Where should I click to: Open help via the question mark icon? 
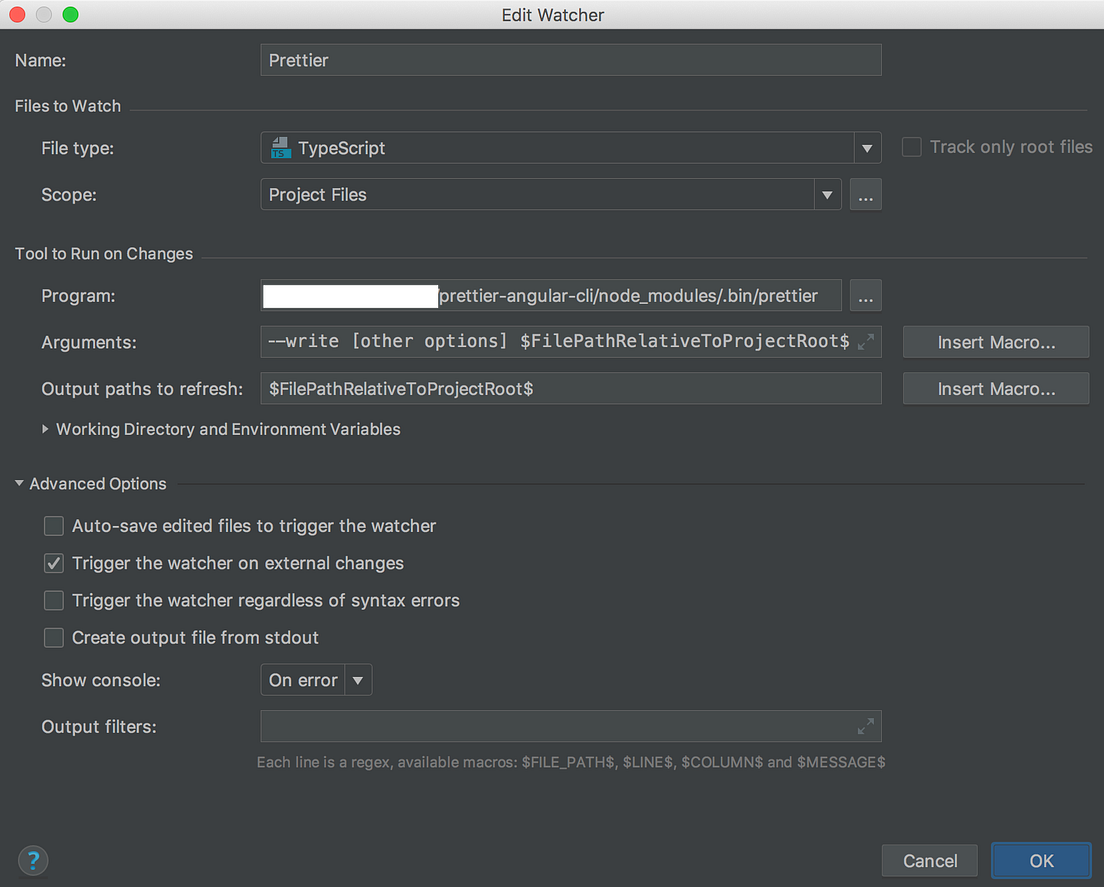[33, 860]
